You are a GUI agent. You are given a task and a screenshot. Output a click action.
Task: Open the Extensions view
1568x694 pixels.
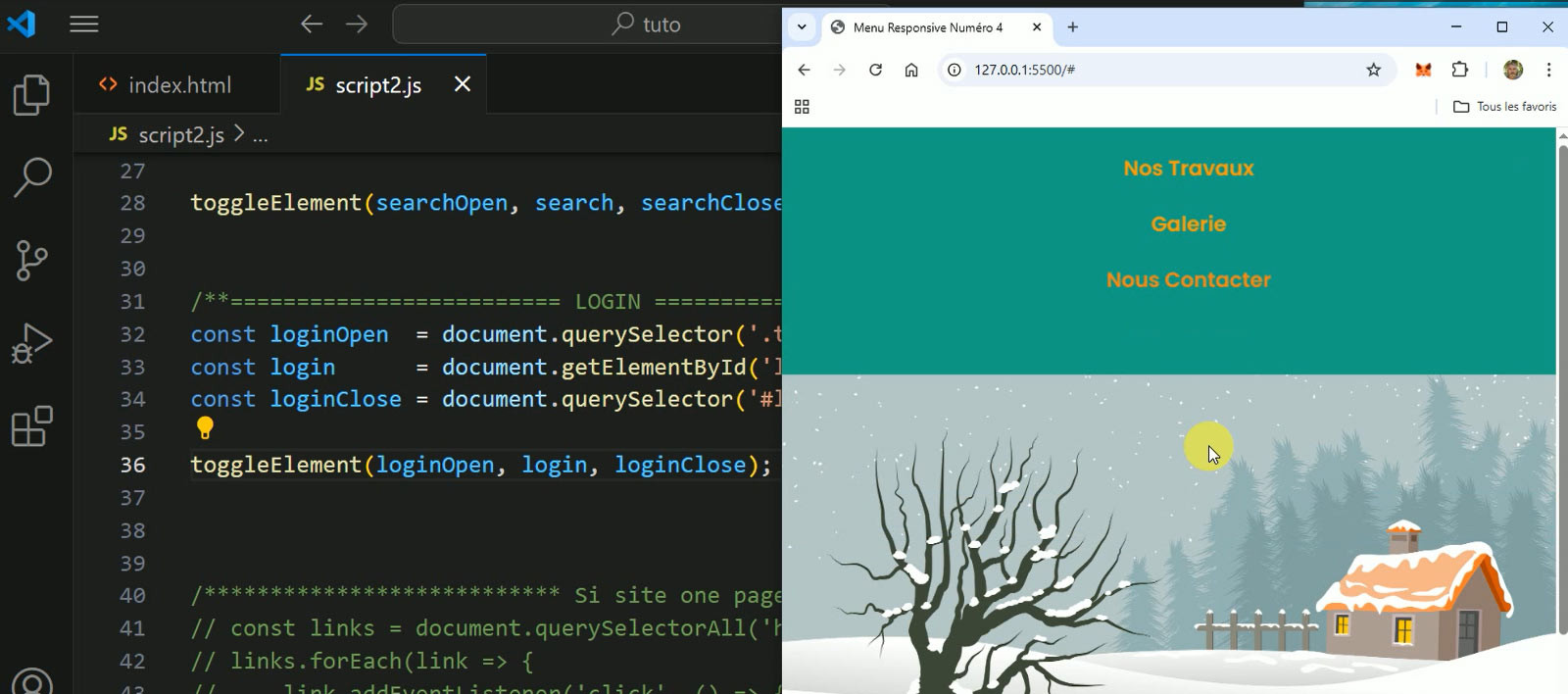tap(31, 426)
